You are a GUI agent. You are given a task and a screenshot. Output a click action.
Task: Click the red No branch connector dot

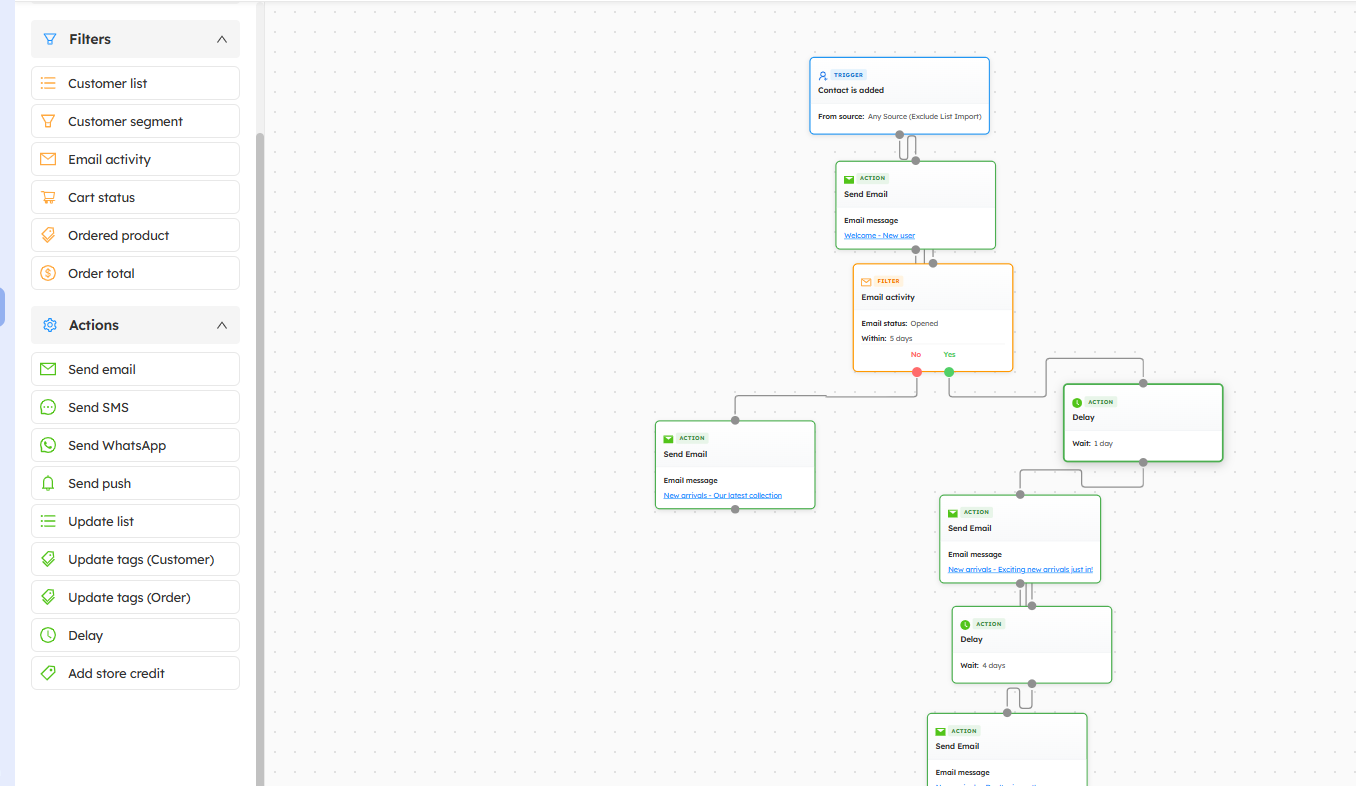(x=917, y=372)
